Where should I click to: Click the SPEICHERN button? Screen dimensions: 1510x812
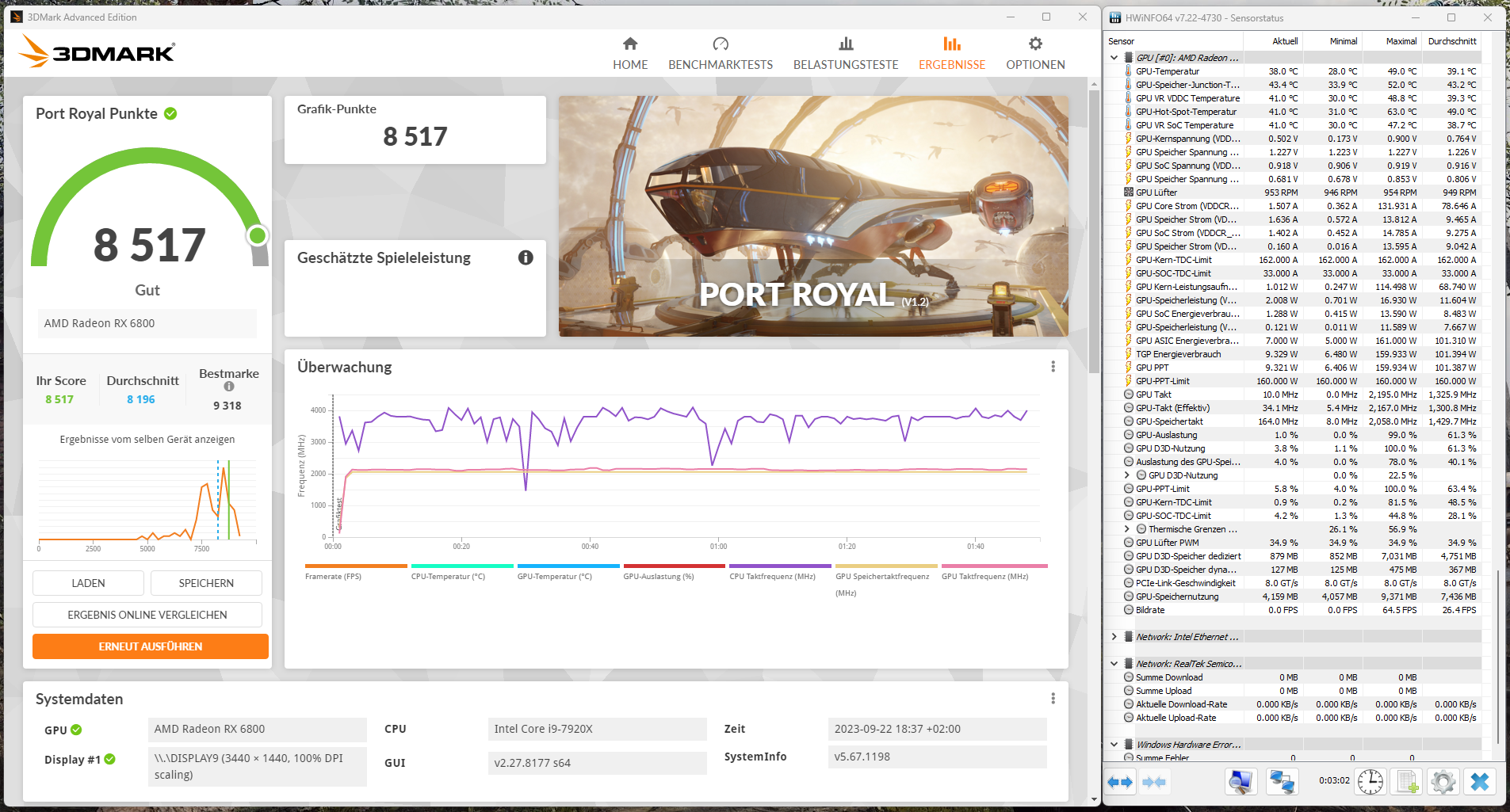206,583
